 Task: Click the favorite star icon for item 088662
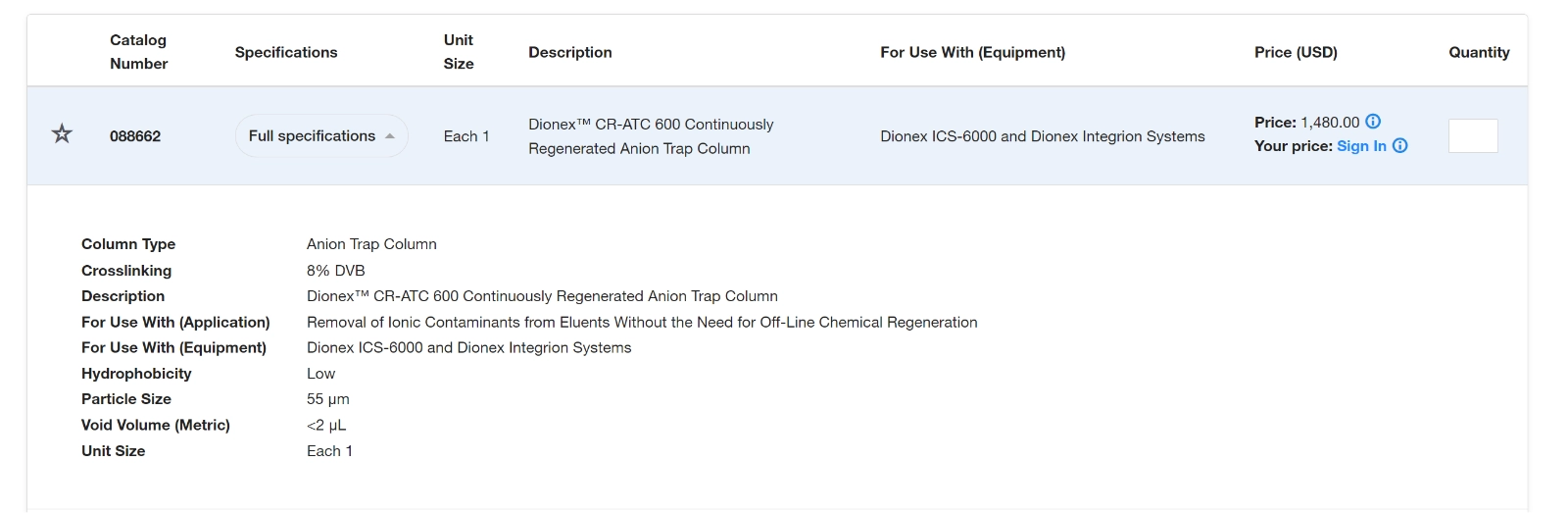(62, 134)
